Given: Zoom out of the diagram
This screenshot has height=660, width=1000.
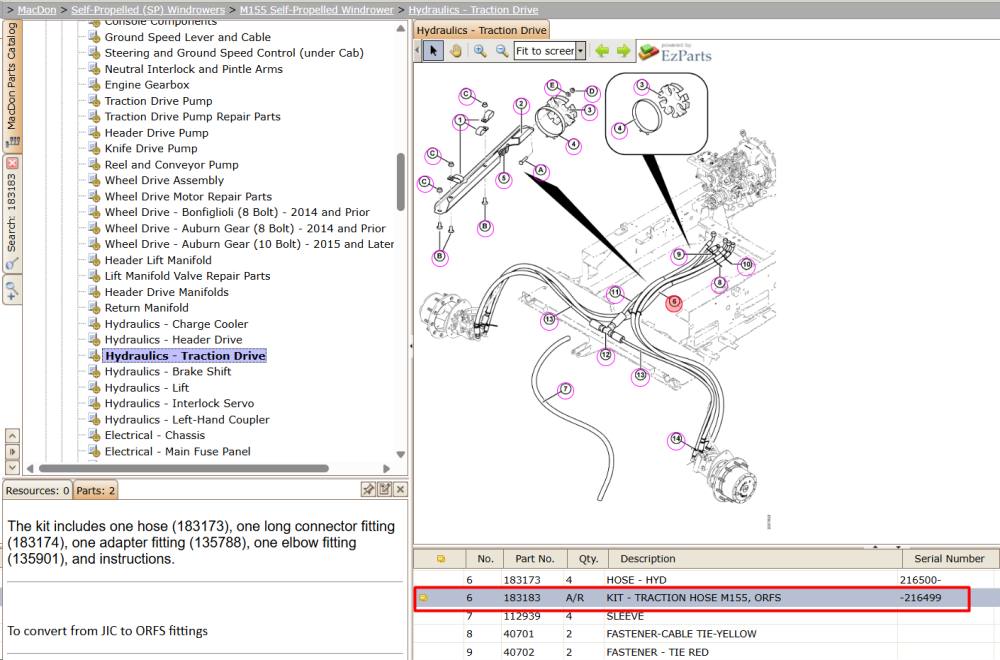Looking at the screenshot, I should pyautogui.click(x=502, y=51).
